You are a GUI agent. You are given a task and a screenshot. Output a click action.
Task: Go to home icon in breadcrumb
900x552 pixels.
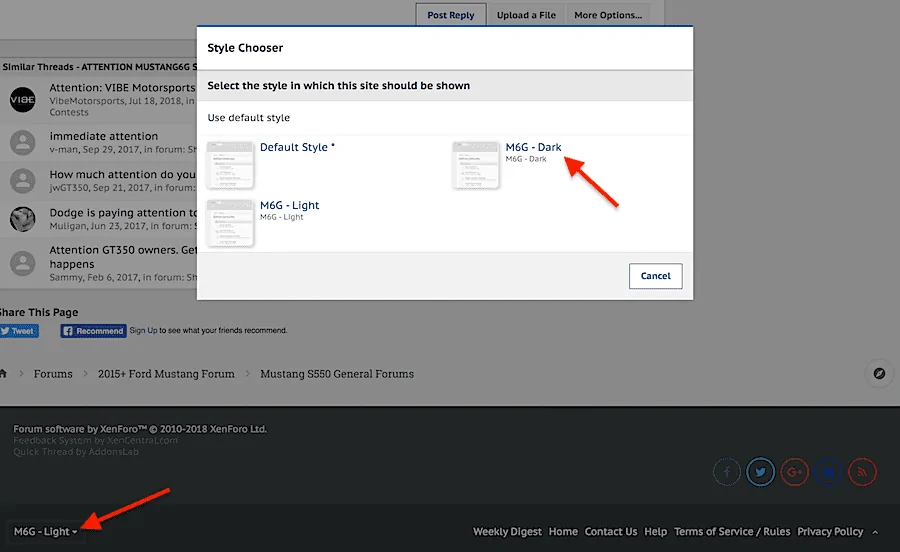click(3, 374)
